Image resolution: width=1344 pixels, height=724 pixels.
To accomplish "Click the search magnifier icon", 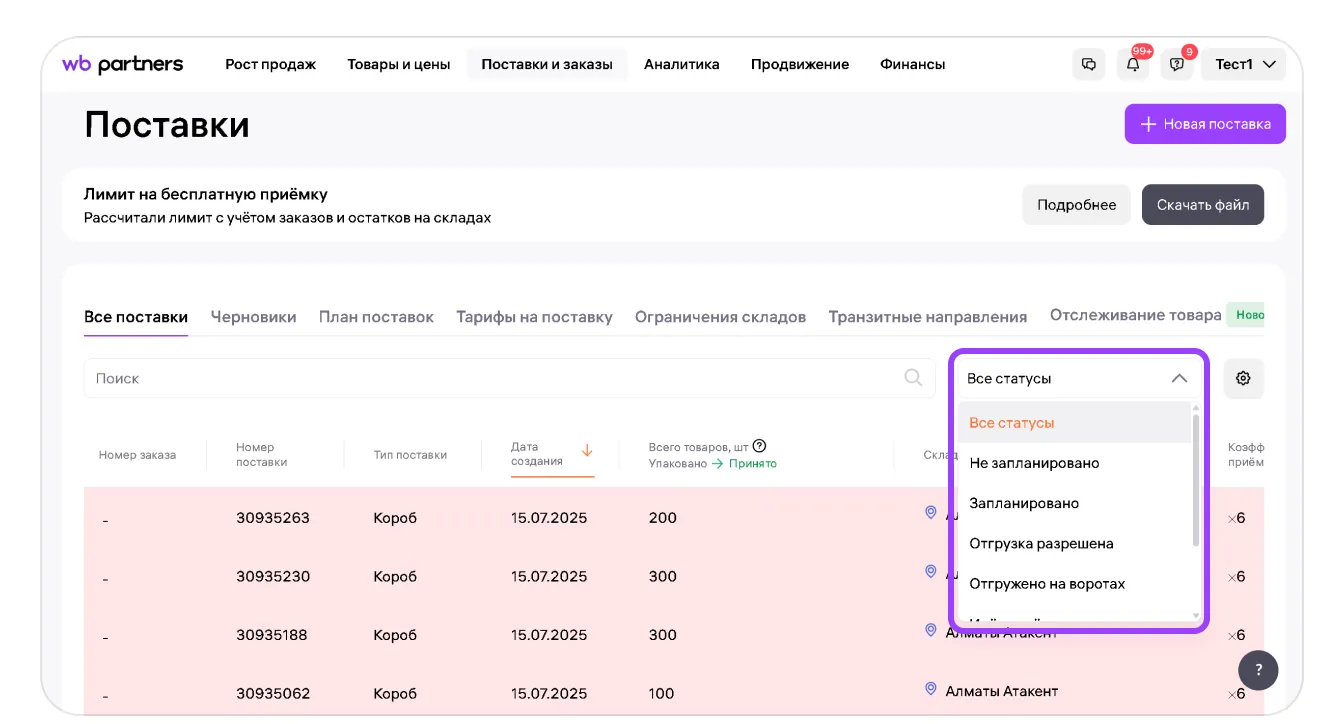I will coord(913,377).
